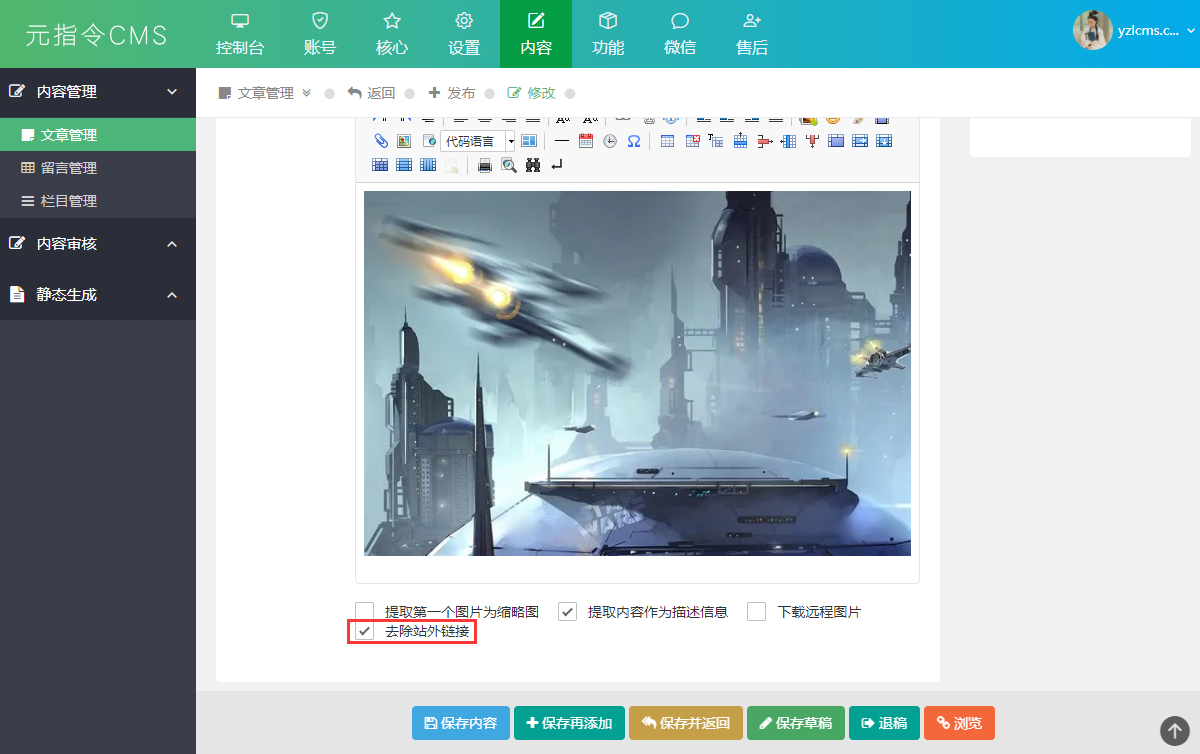Click the split to rows table icon
The height and width of the screenshot is (754, 1200).
point(404,165)
